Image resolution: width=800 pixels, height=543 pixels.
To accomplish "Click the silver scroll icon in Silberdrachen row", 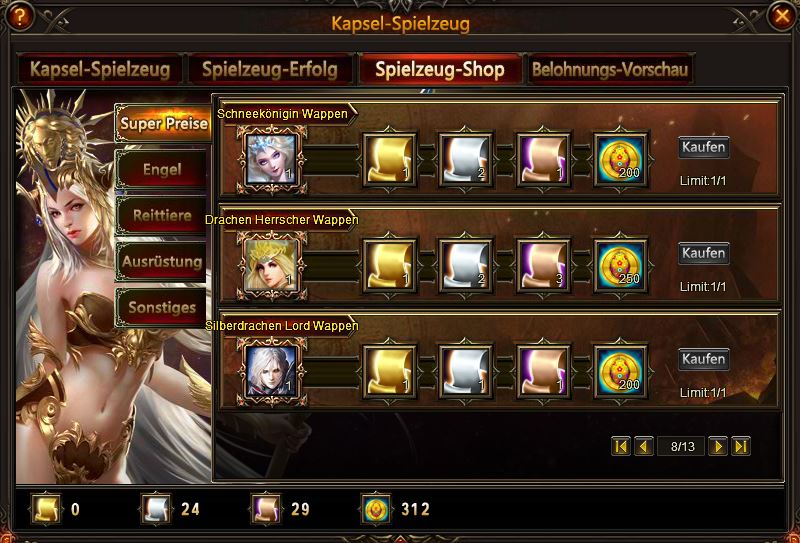I will 466,372.
